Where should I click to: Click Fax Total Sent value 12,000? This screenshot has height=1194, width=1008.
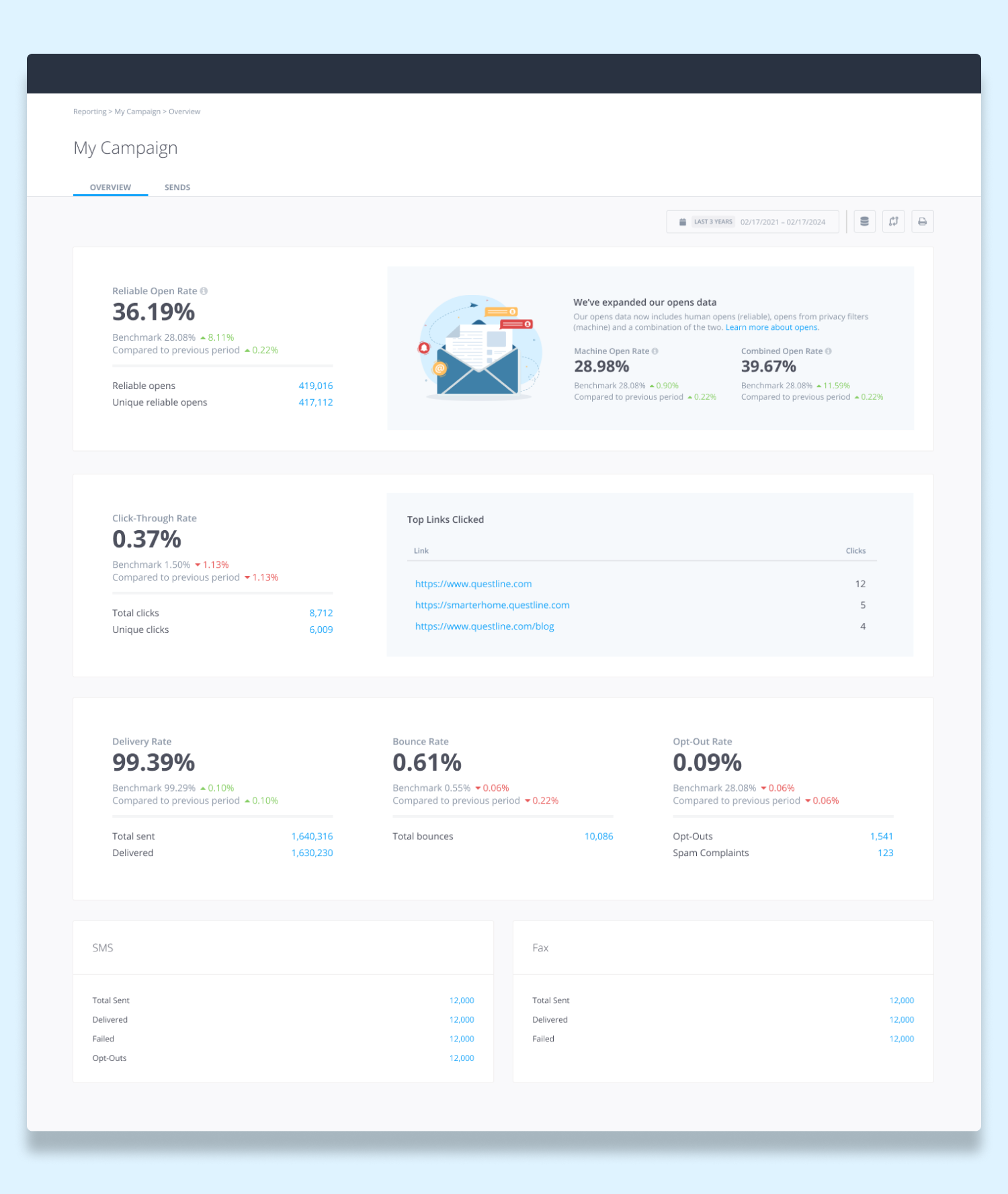click(x=902, y=1000)
